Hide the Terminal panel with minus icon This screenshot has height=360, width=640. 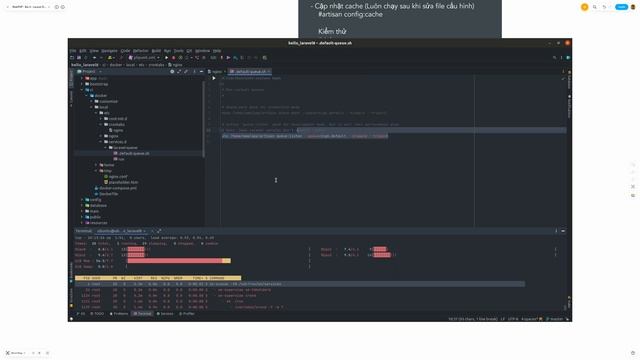(563, 231)
